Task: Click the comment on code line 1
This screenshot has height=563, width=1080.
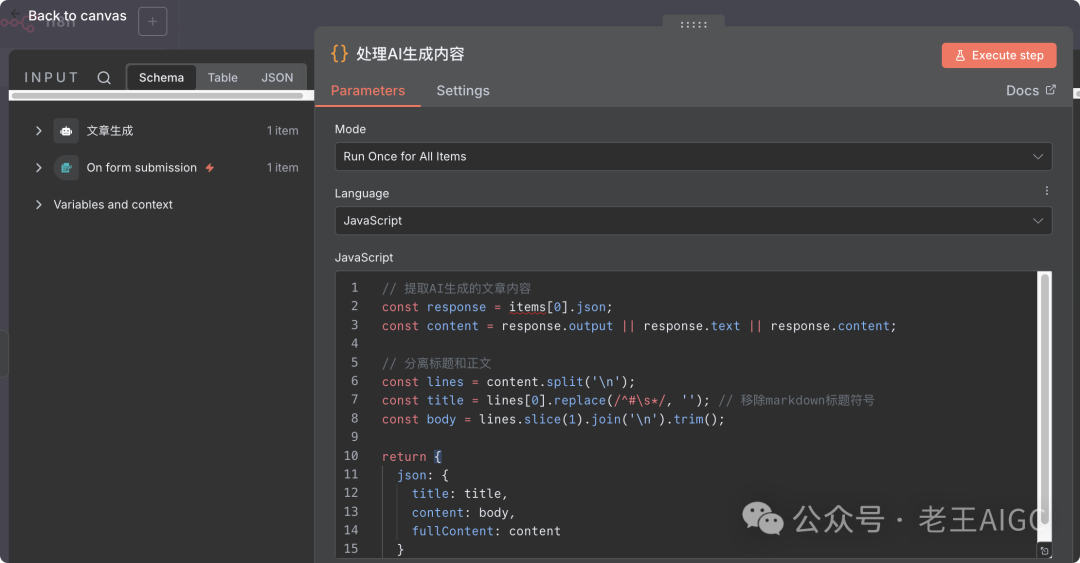Action: coord(457,288)
